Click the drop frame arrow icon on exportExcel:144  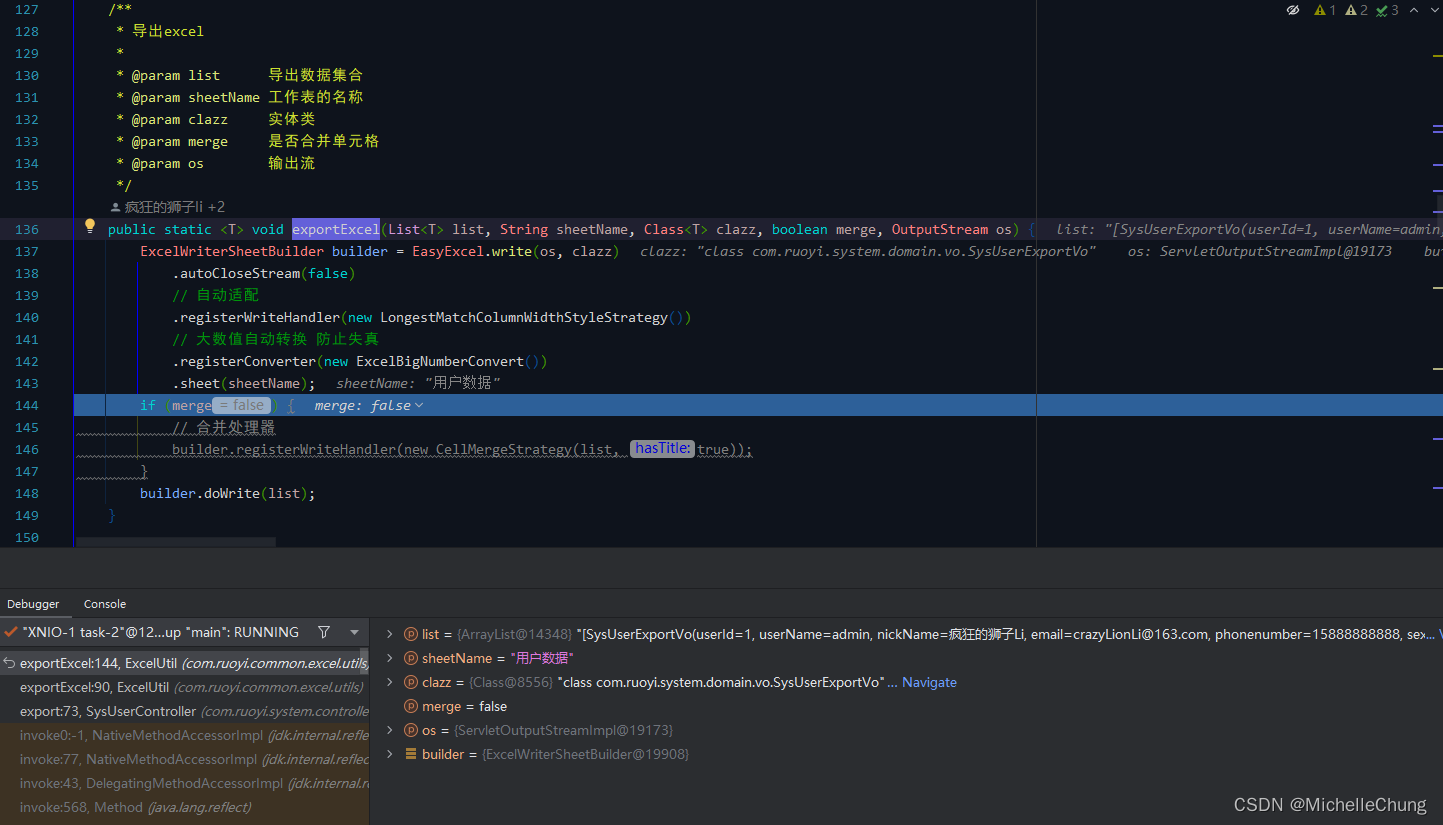[9, 662]
